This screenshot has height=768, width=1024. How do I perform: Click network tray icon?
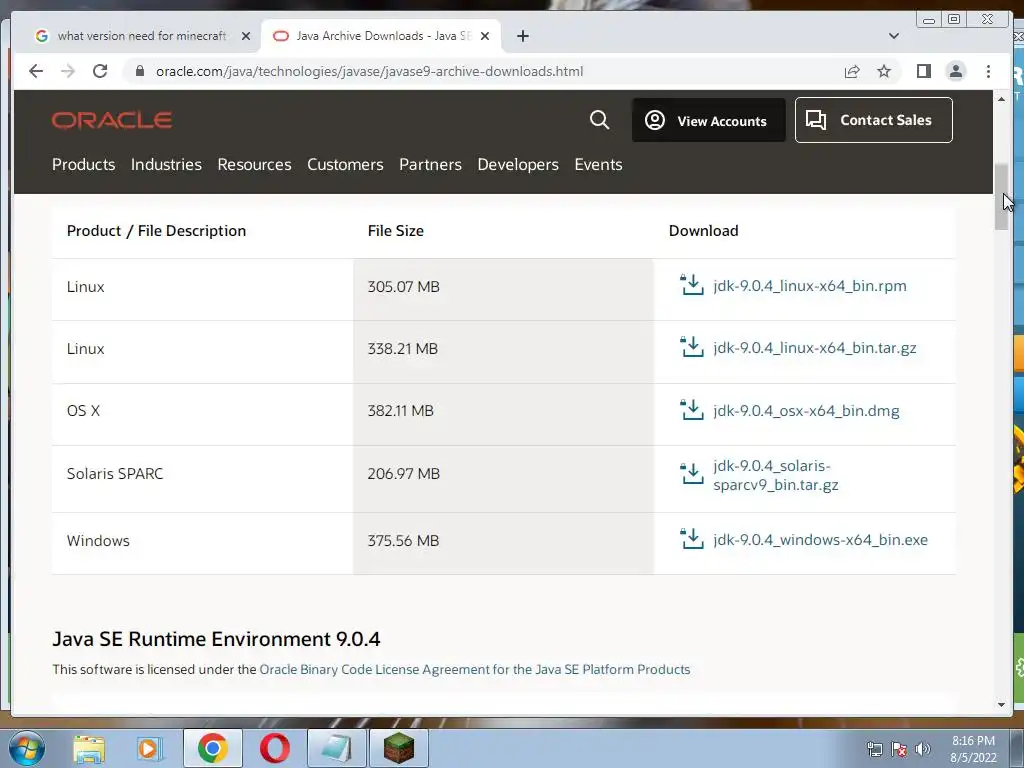pos(874,749)
